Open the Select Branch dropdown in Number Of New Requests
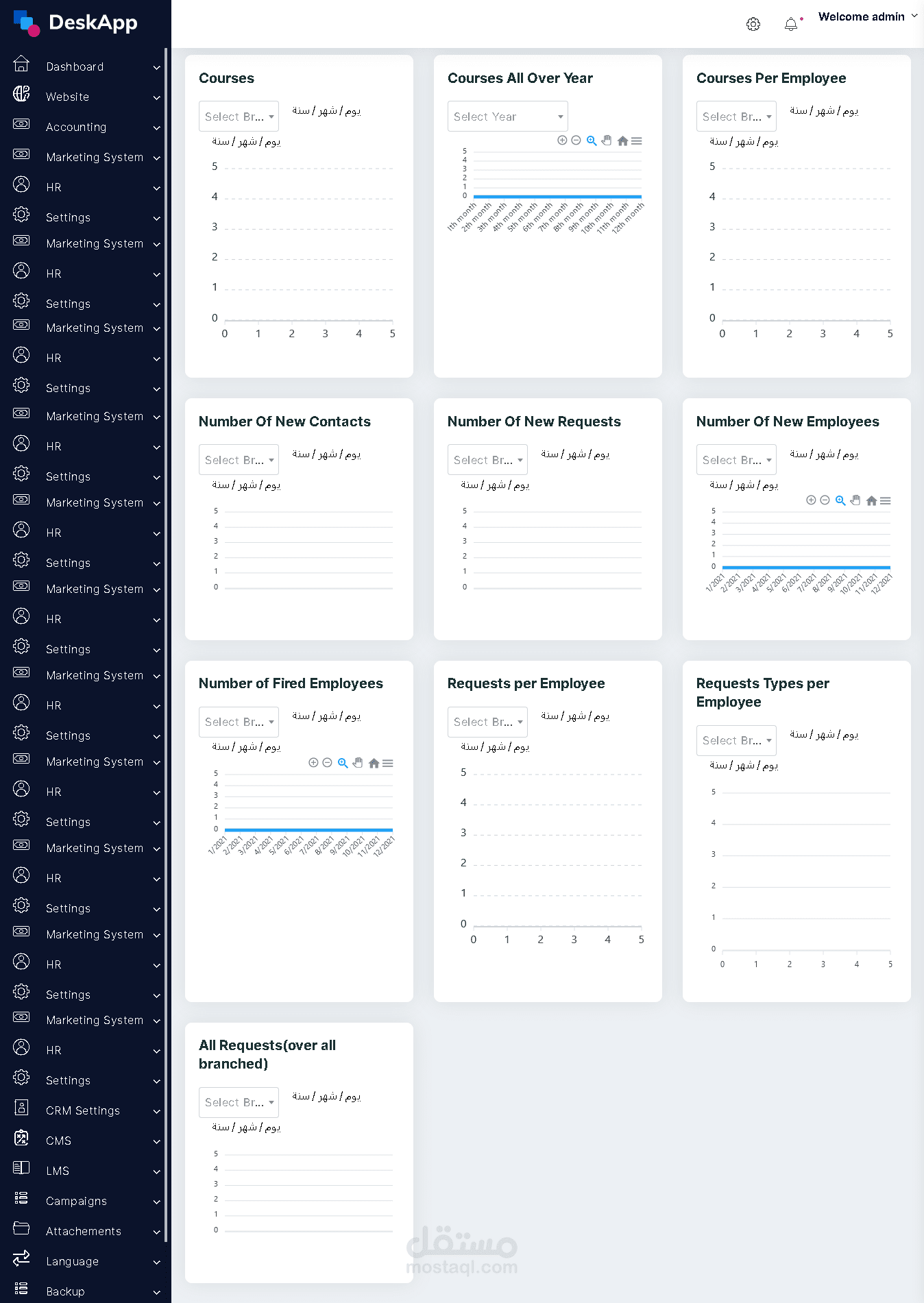Screen dimensions: 924x1303 coord(487,460)
